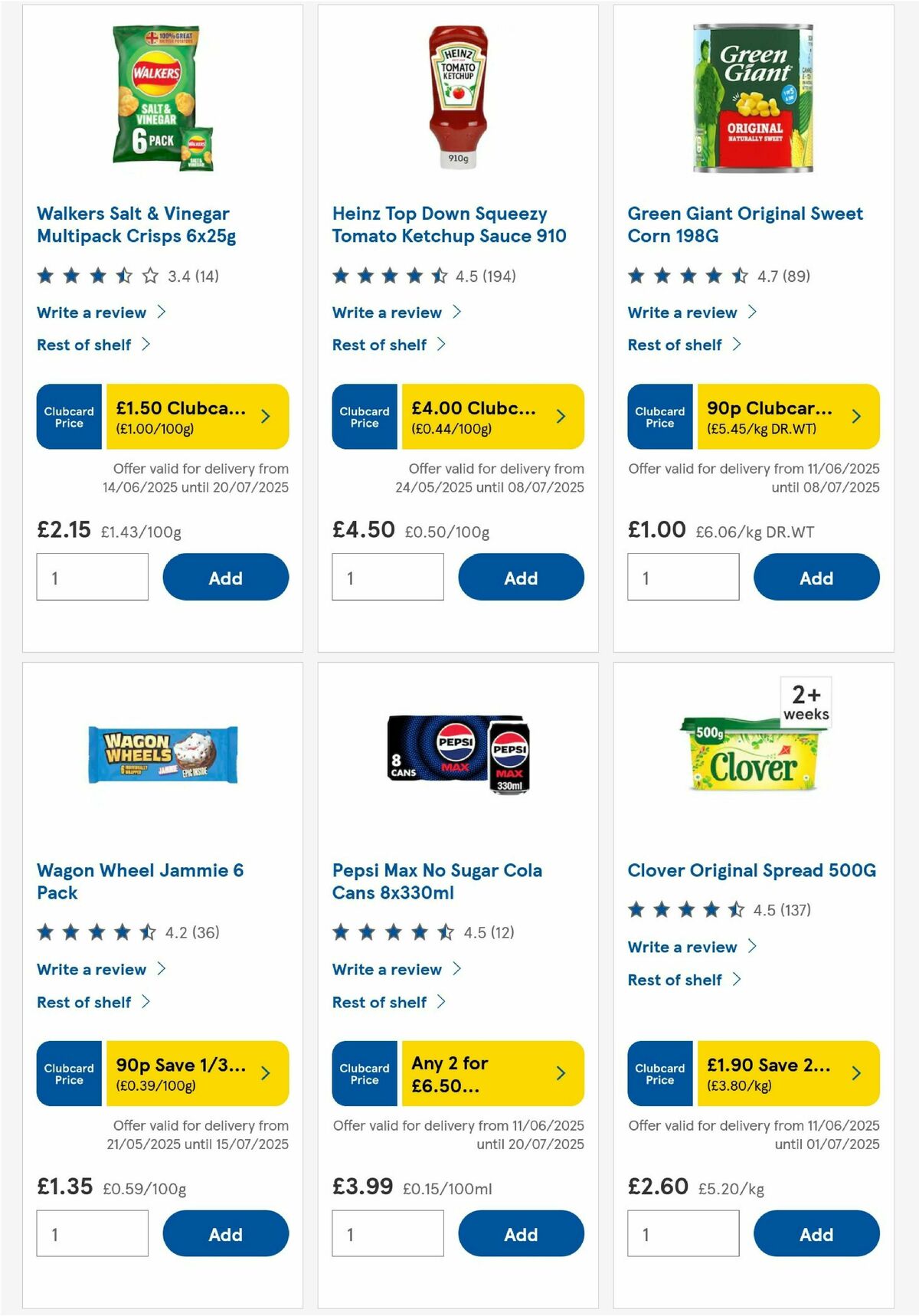Open Green Giant 90p Clubcard offer arrow
This screenshot has height=1316, width=919.
855,416
